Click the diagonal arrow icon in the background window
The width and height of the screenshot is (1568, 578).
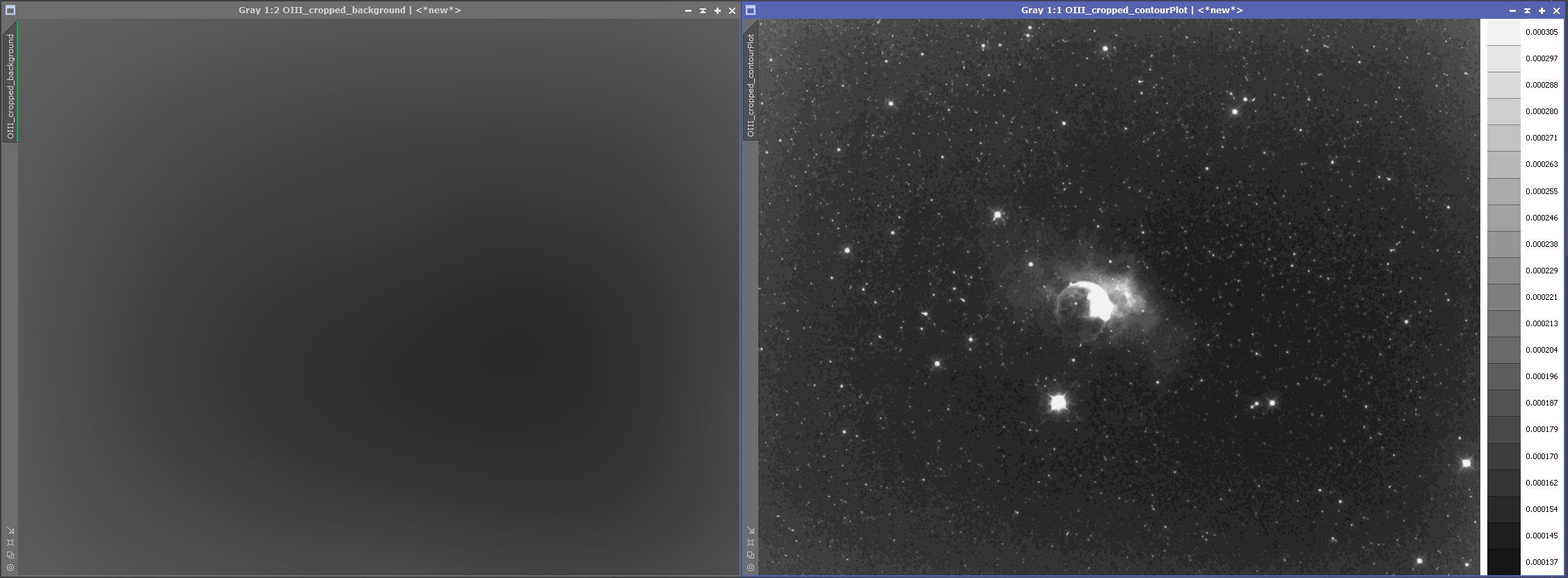[x=10, y=531]
